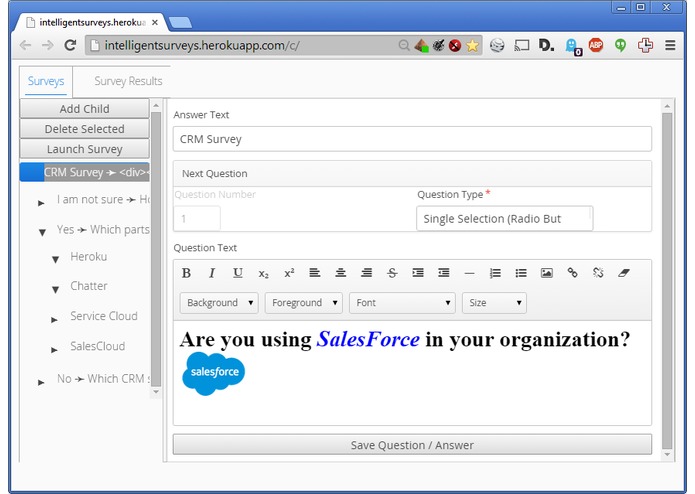695x494 pixels.
Task: Insert a numbered list
Action: click(495, 273)
